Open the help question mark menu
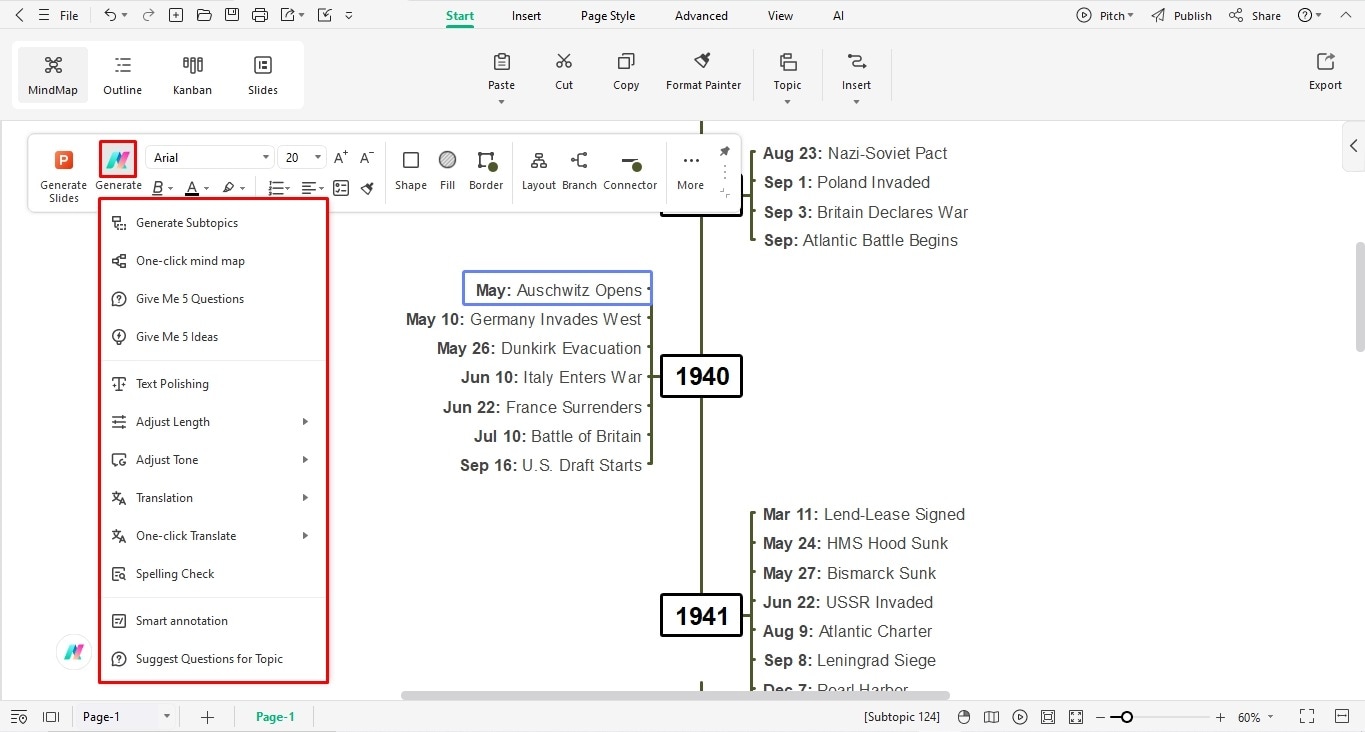This screenshot has height=732, width=1365. click(x=1309, y=16)
